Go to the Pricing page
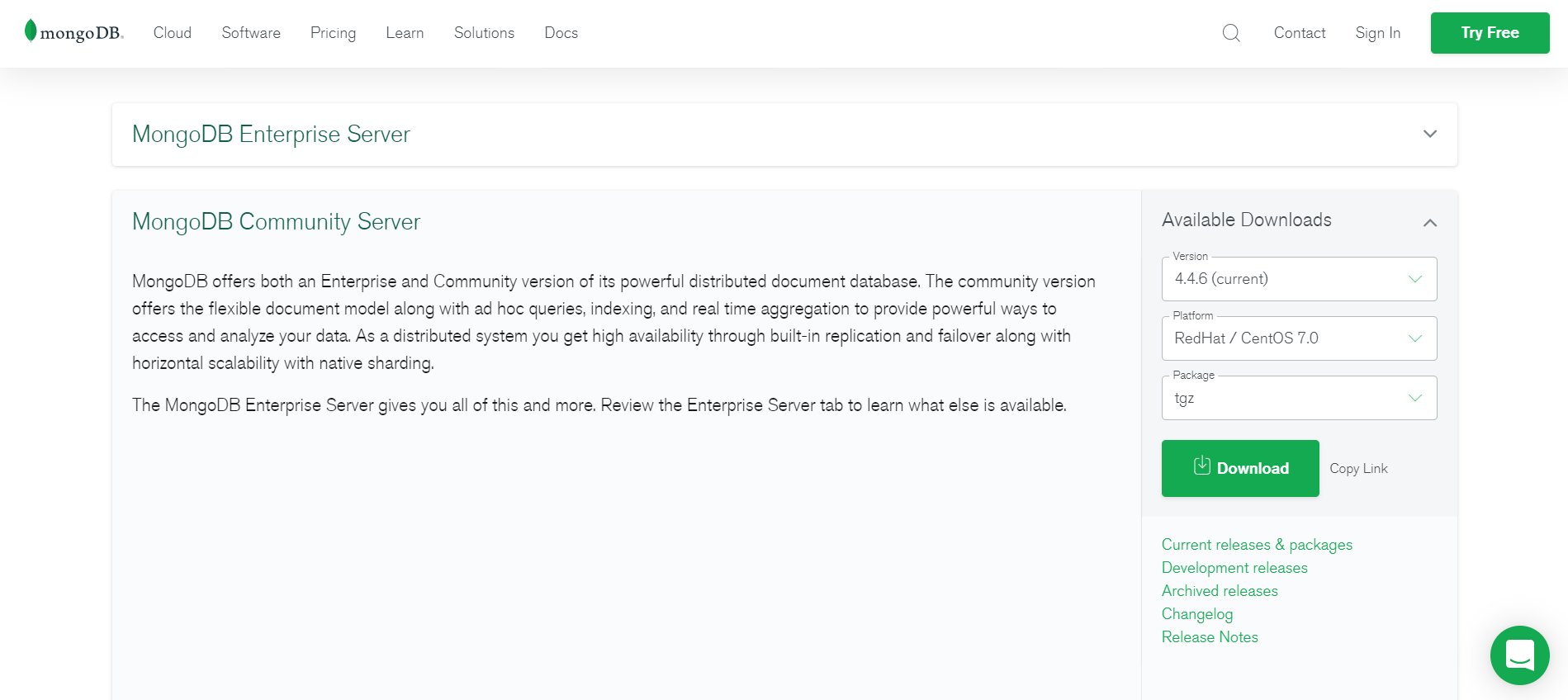The width and height of the screenshot is (1568, 700). [333, 33]
